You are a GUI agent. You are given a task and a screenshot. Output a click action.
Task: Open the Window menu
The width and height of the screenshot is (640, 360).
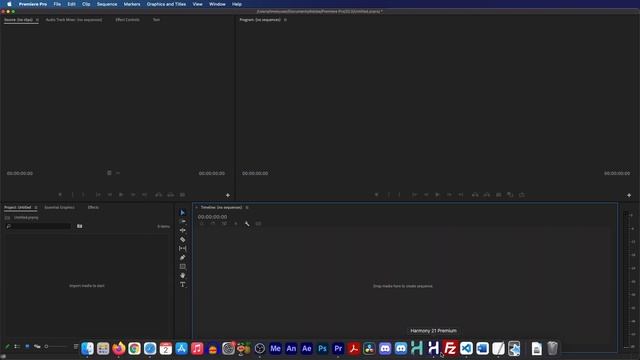217,4
